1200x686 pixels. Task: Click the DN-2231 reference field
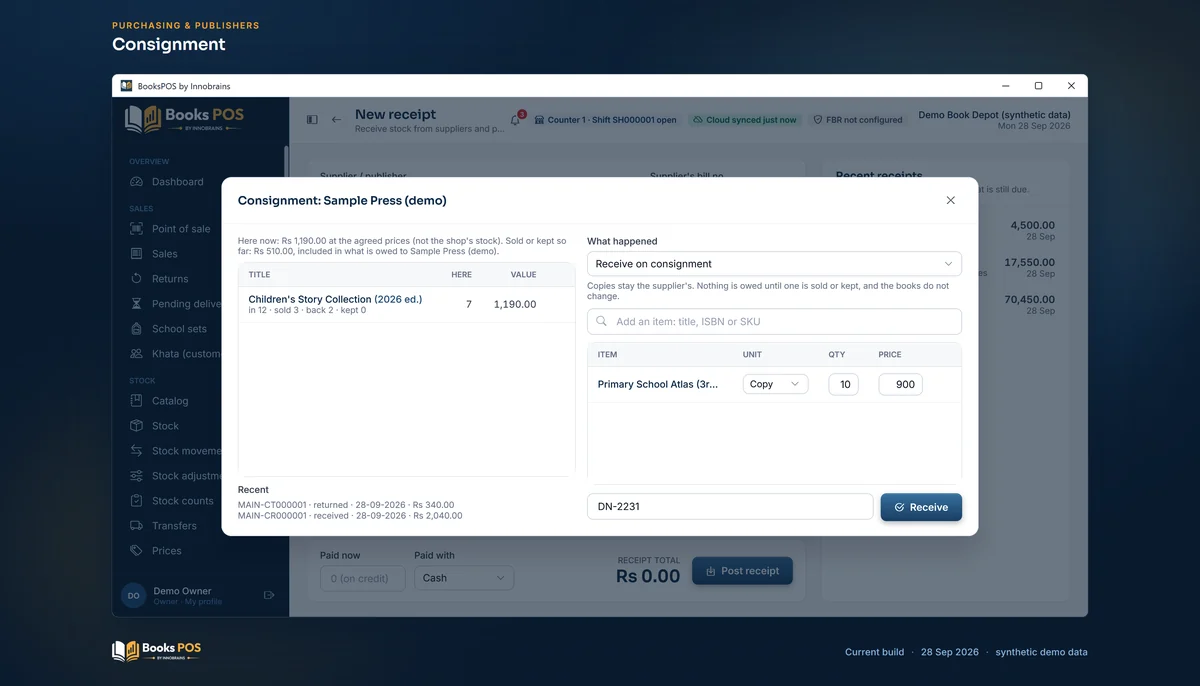click(730, 507)
